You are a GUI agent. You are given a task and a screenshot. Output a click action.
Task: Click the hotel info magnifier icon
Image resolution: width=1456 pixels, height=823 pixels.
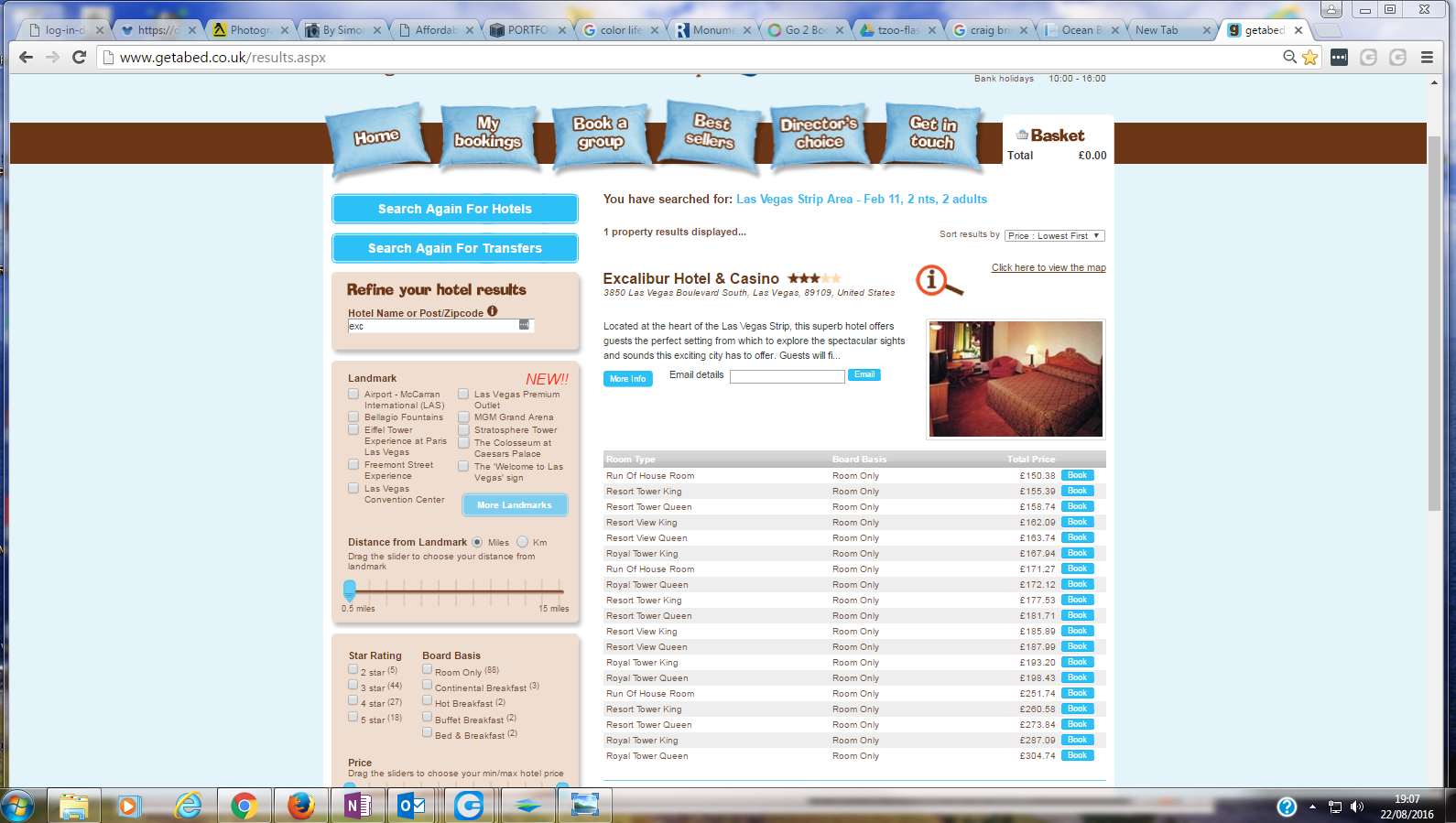(940, 280)
